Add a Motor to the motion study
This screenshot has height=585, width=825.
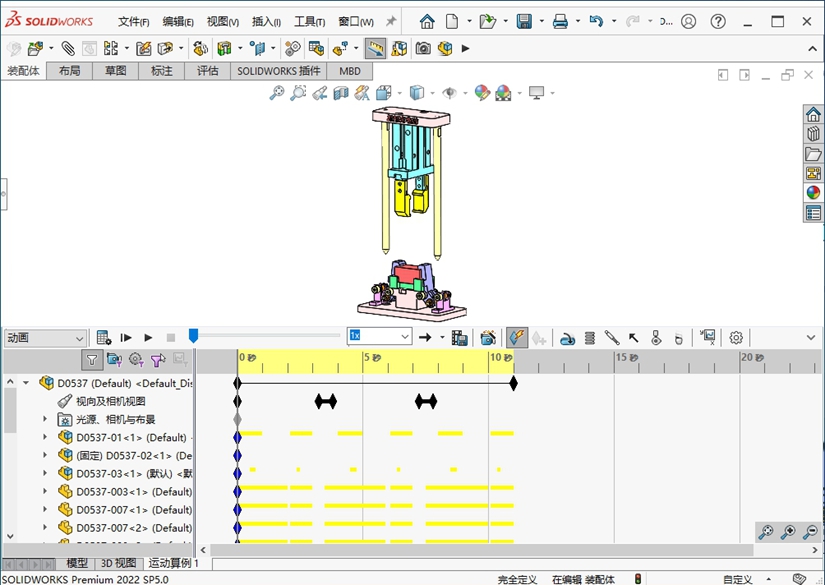567,338
